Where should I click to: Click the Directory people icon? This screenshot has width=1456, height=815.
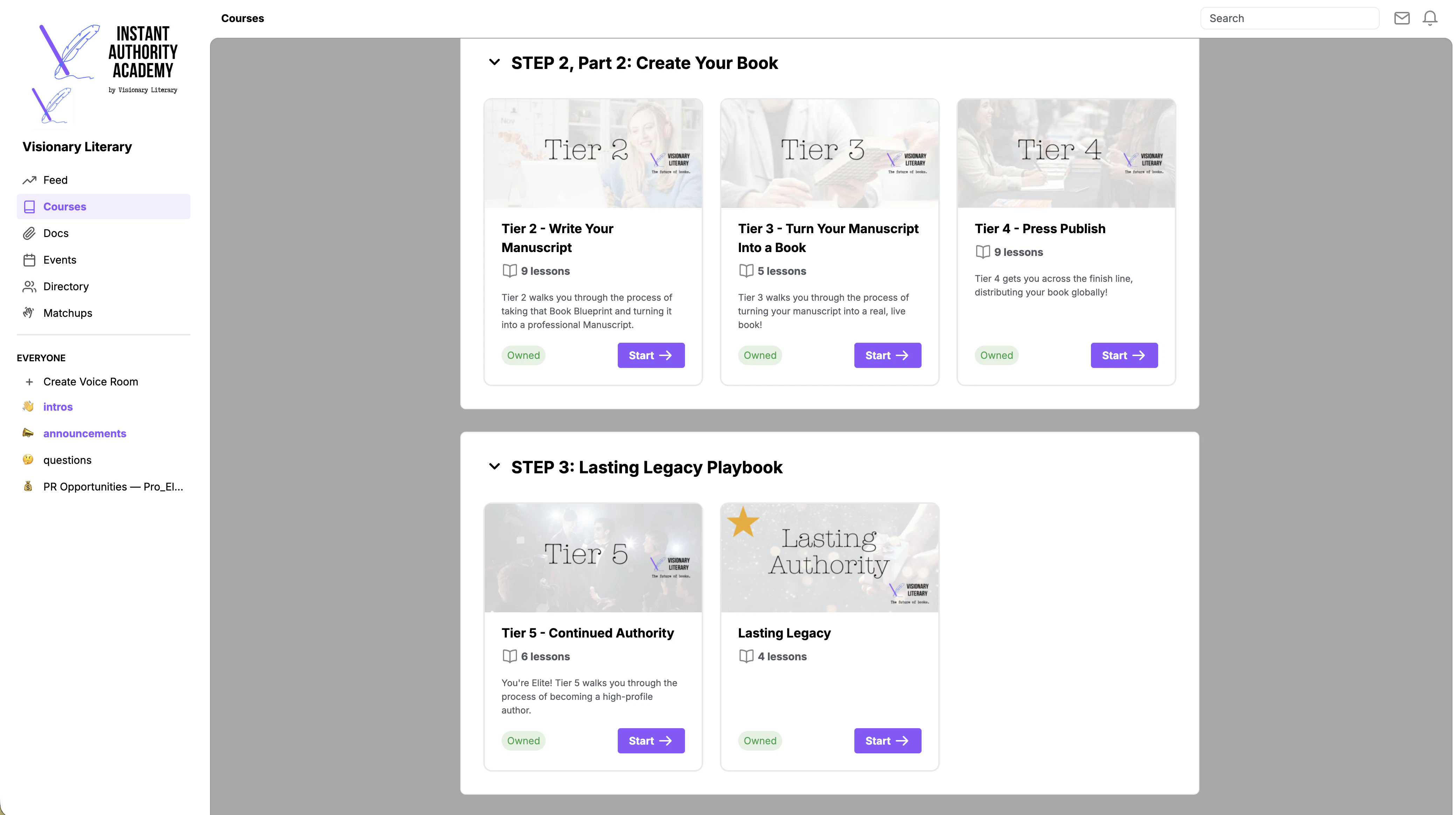pyautogui.click(x=29, y=287)
